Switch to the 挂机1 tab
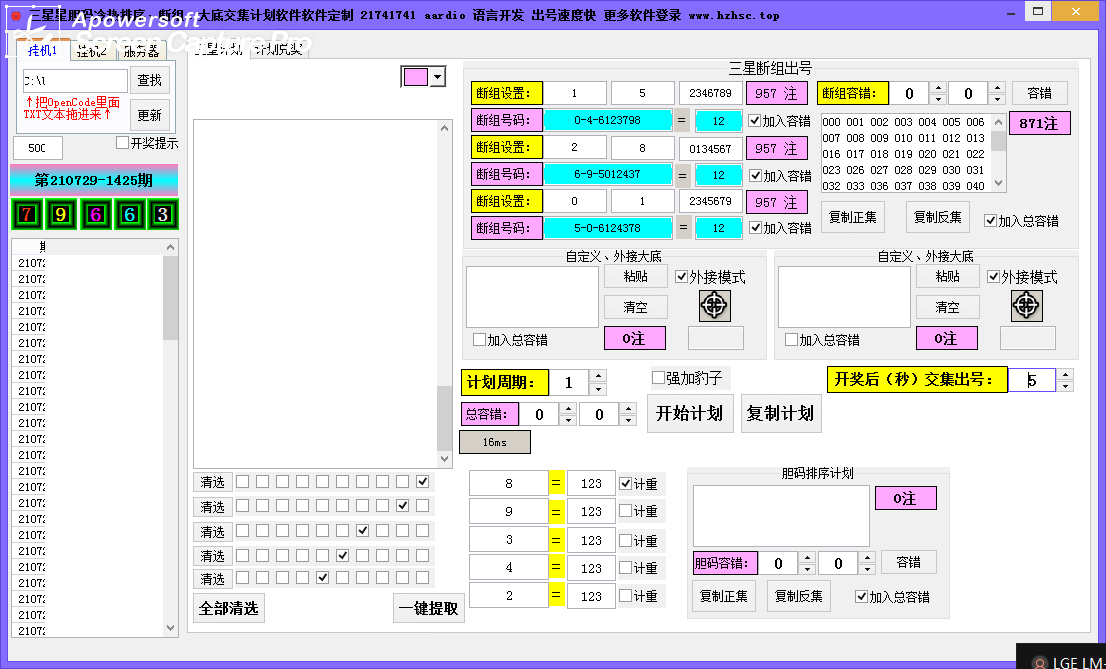 42,50
